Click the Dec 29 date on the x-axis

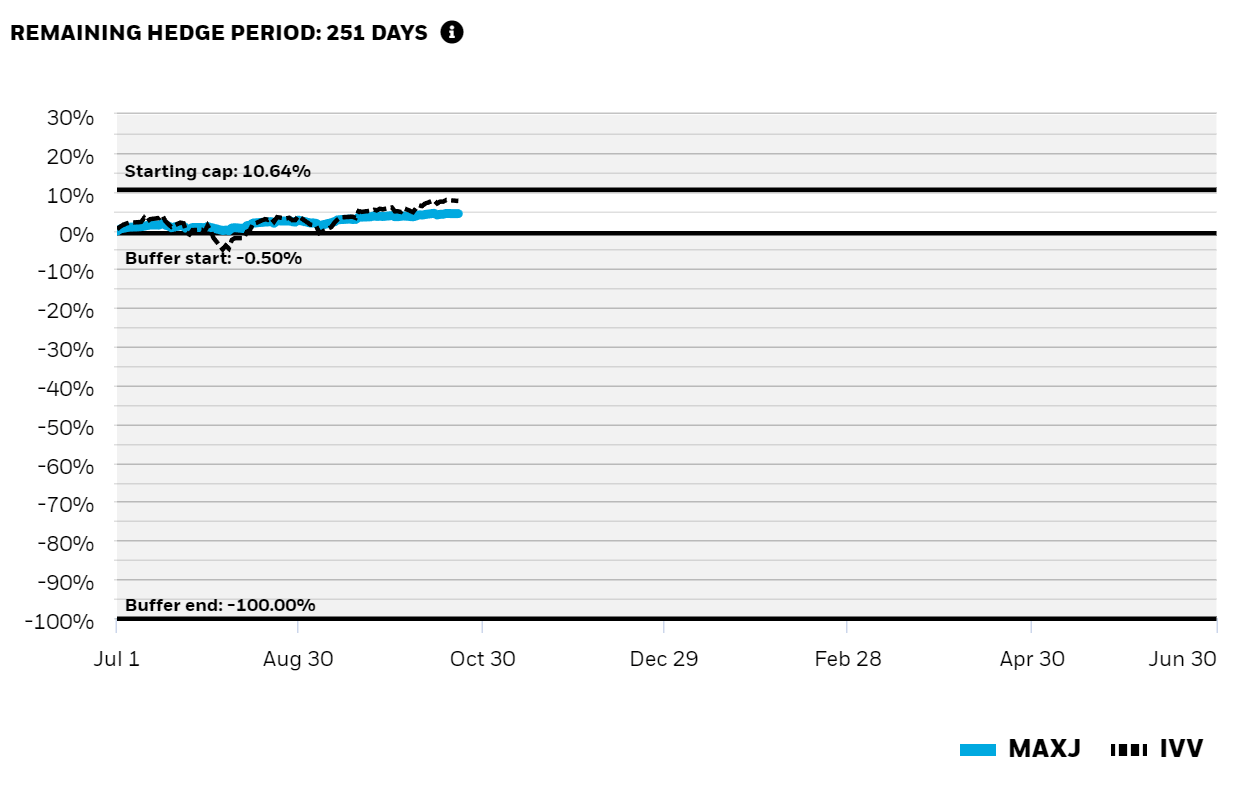664,659
